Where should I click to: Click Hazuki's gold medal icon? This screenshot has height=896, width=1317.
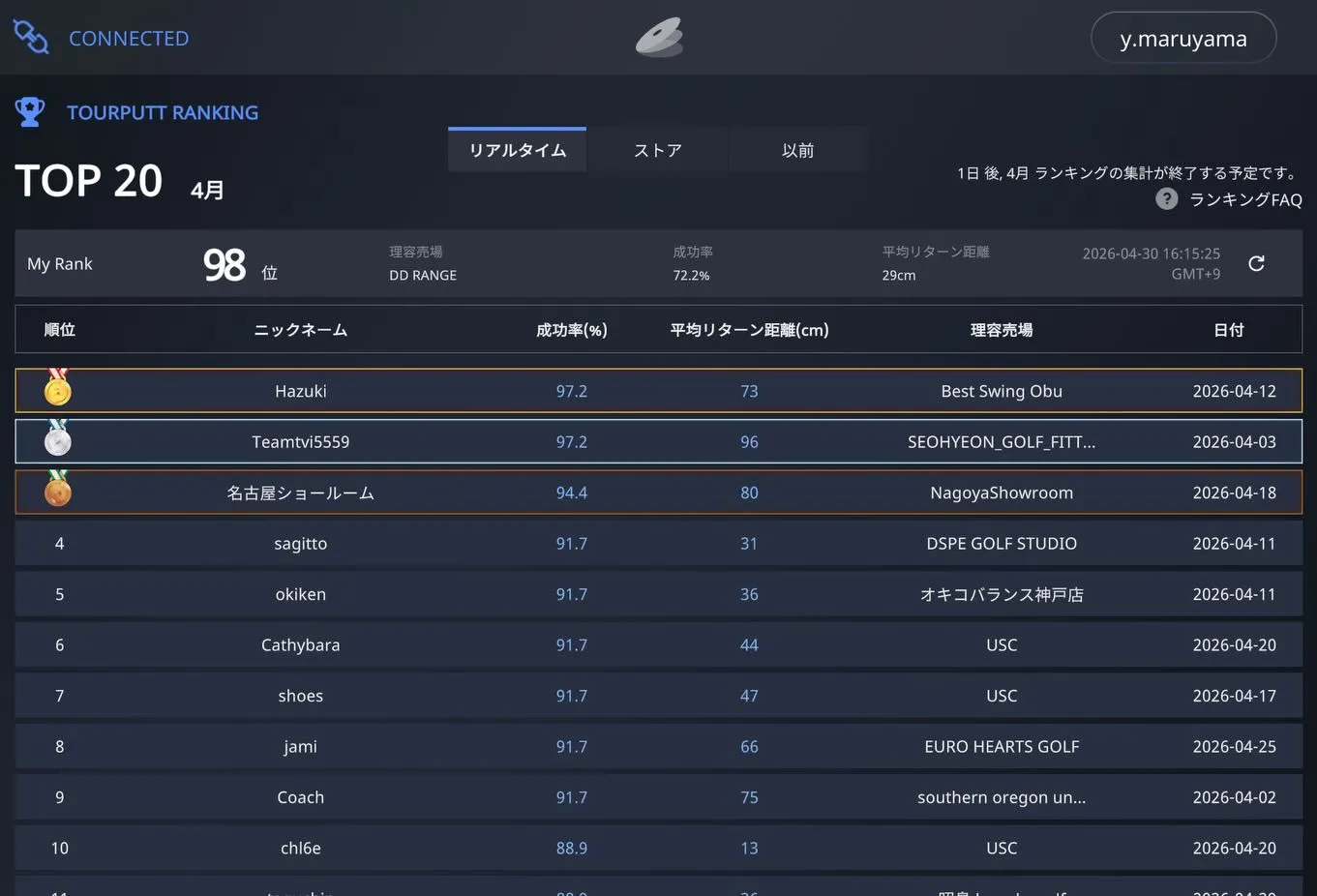pyautogui.click(x=57, y=390)
